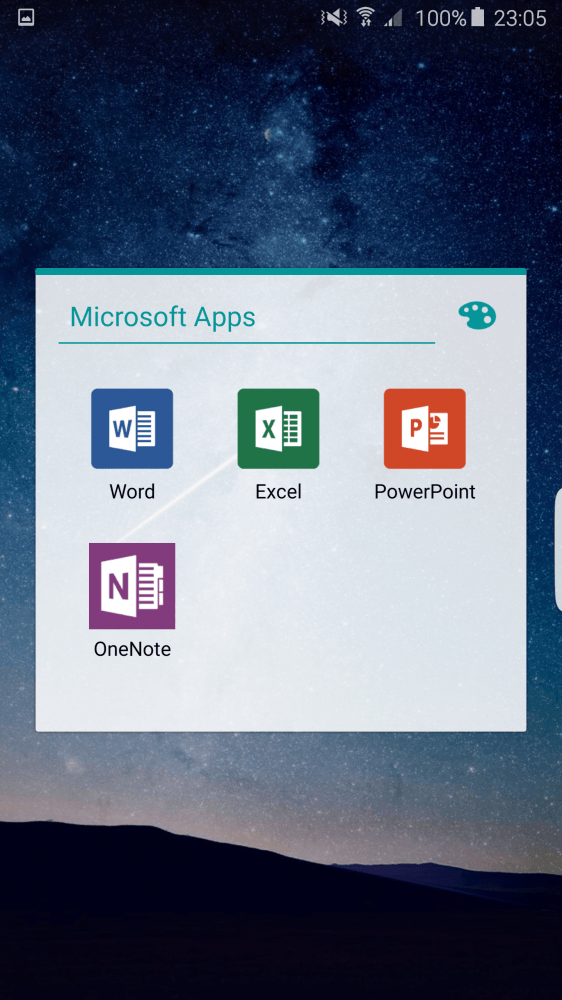
Task: Tap the battery icon in status bar
Action: [478, 17]
